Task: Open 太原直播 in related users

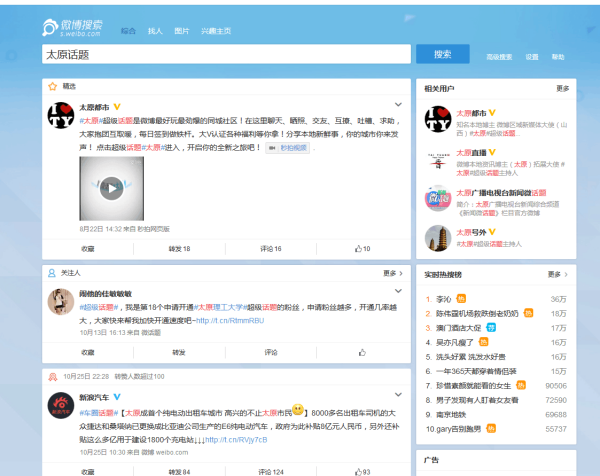Action: coord(471,153)
